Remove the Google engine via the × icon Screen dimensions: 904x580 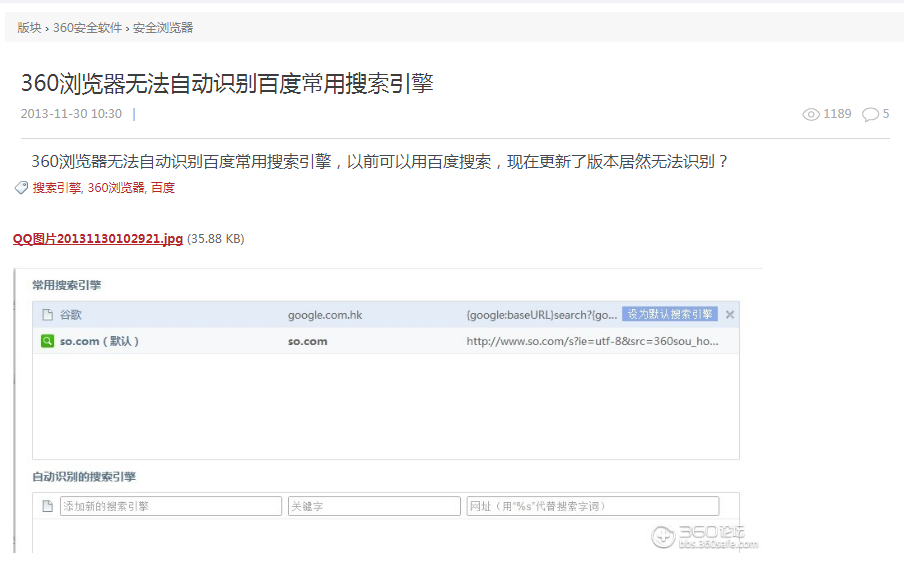pyautogui.click(x=728, y=313)
